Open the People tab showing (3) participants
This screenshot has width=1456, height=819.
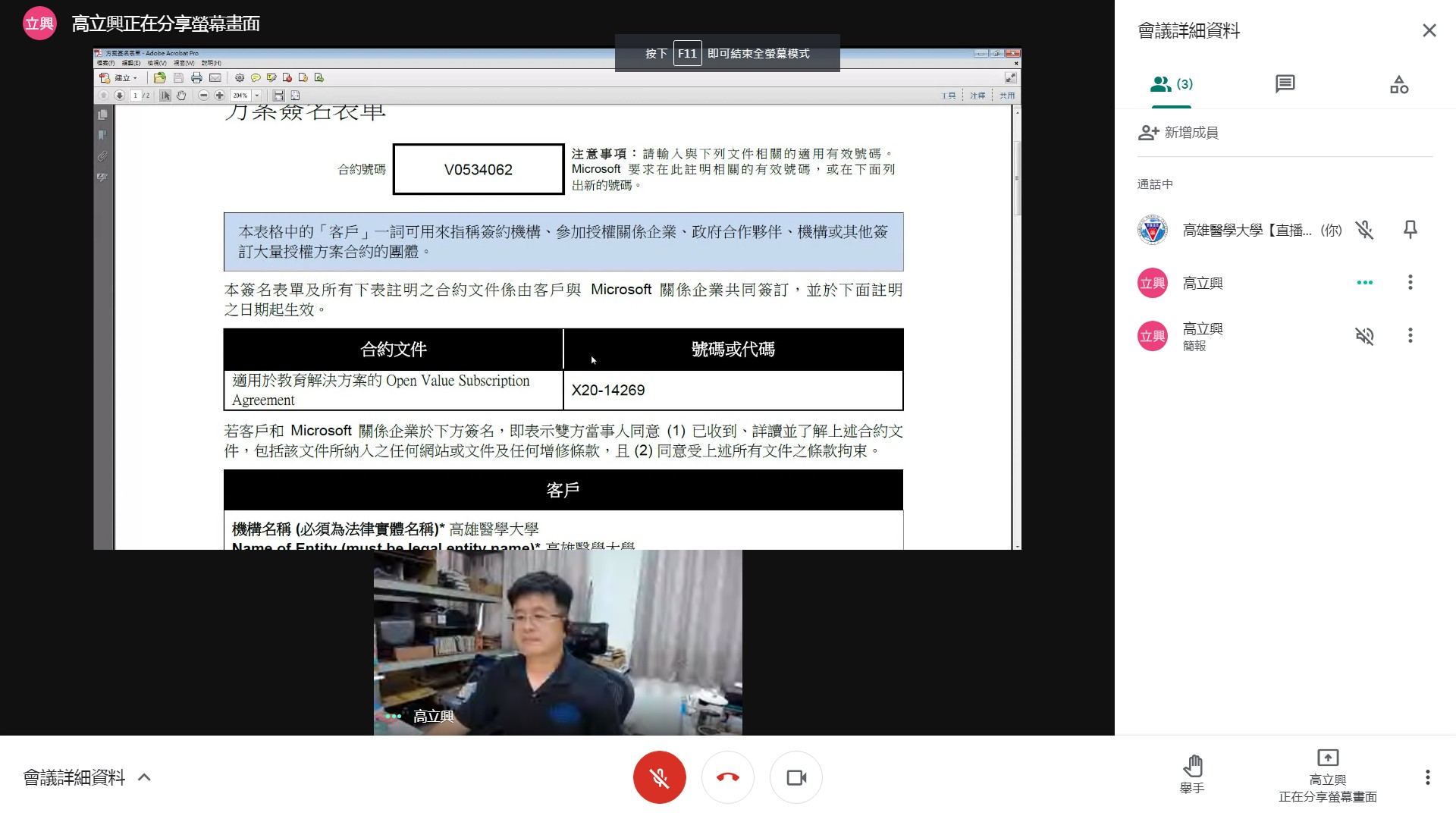tap(1172, 84)
